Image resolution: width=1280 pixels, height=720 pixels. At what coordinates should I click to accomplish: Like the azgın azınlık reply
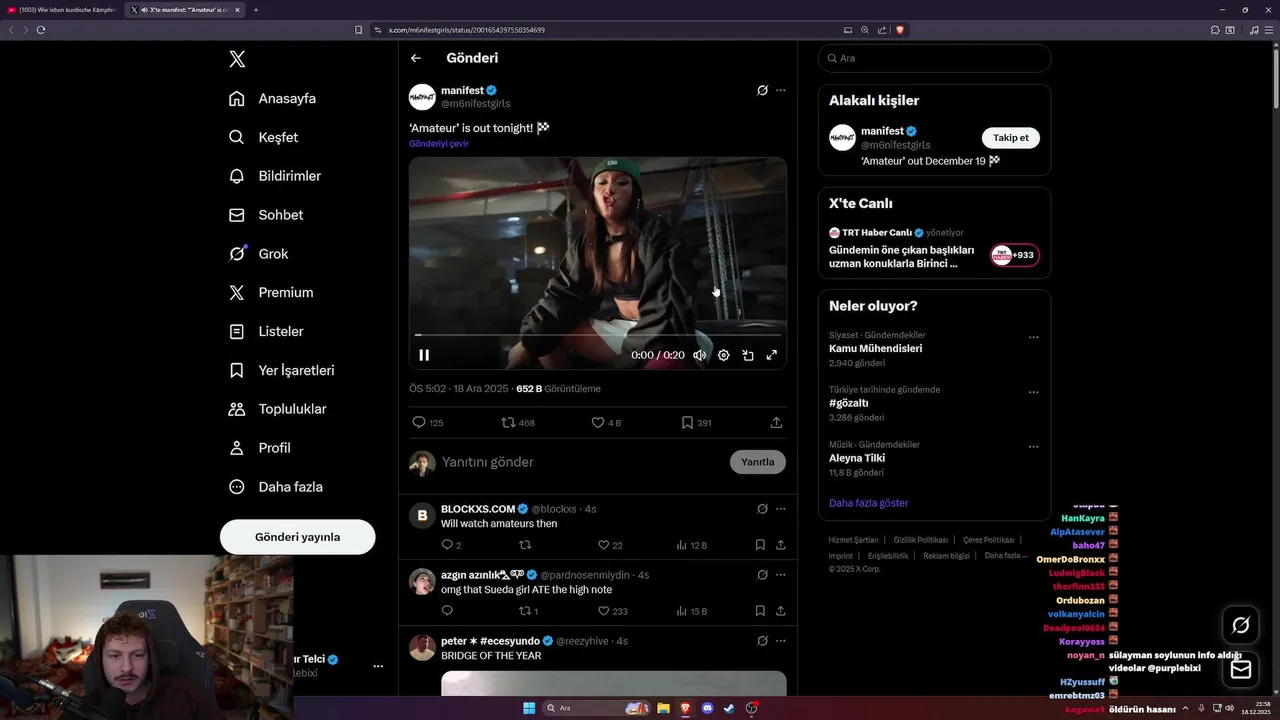pyautogui.click(x=613, y=611)
